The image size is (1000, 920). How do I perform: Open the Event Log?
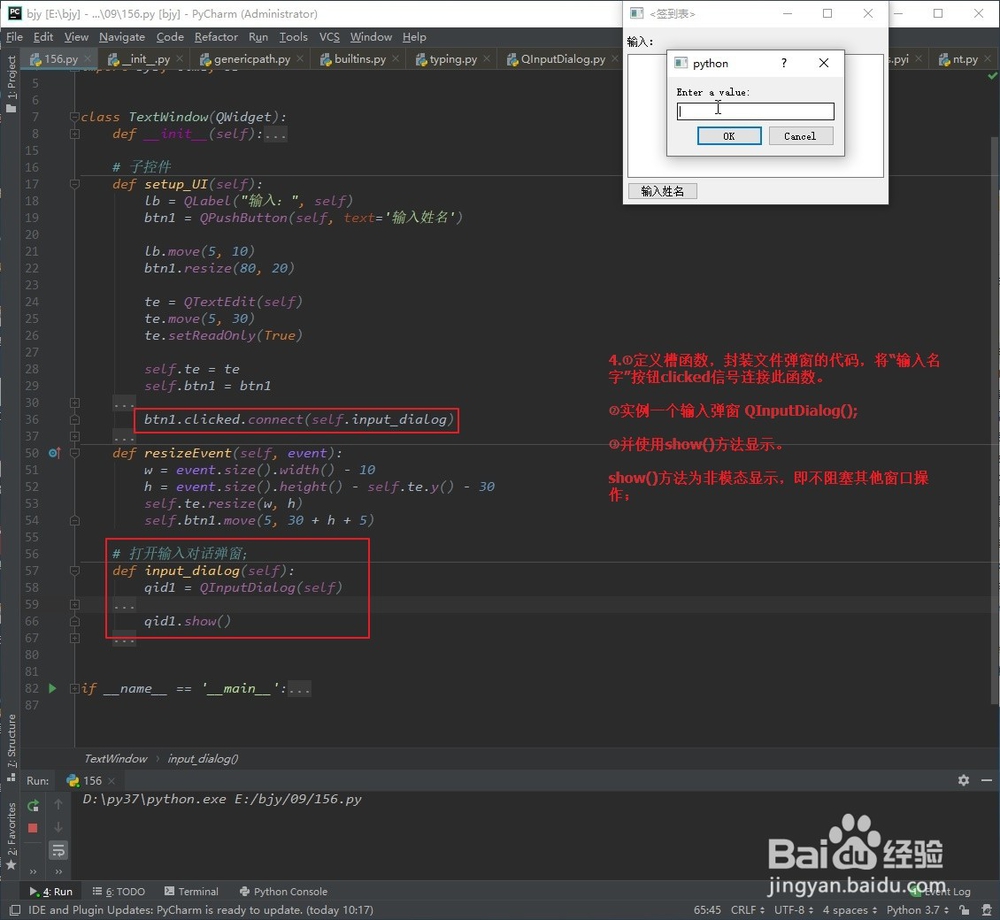(x=942, y=891)
